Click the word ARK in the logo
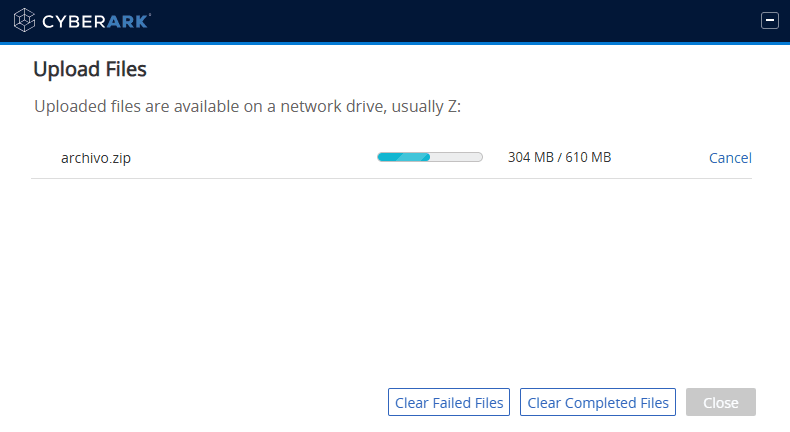Image resolution: width=790 pixels, height=432 pixels. (x=128, y=21)
